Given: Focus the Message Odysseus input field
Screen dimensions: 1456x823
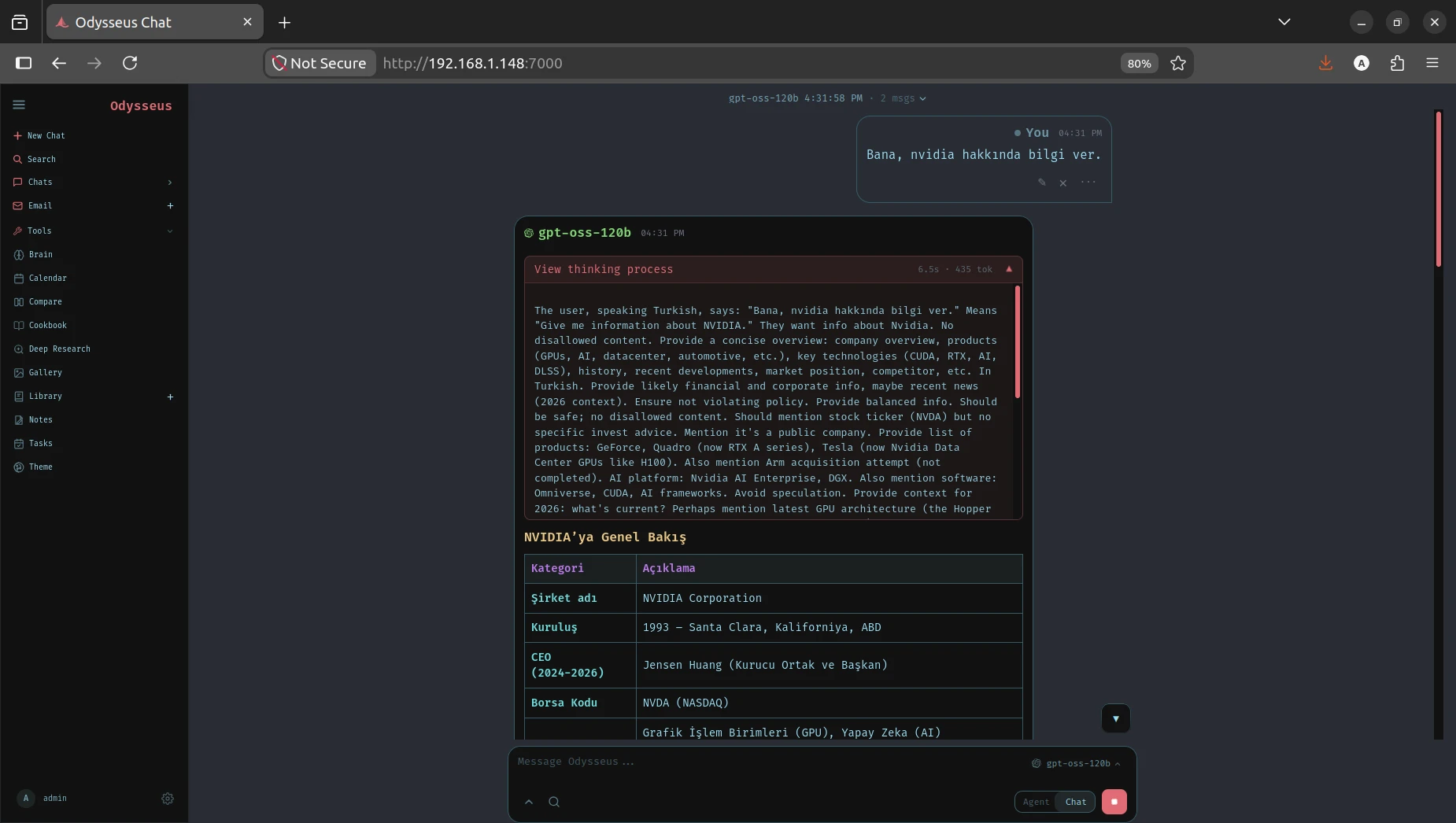Looking at the screenshot, I should point(771,762).
